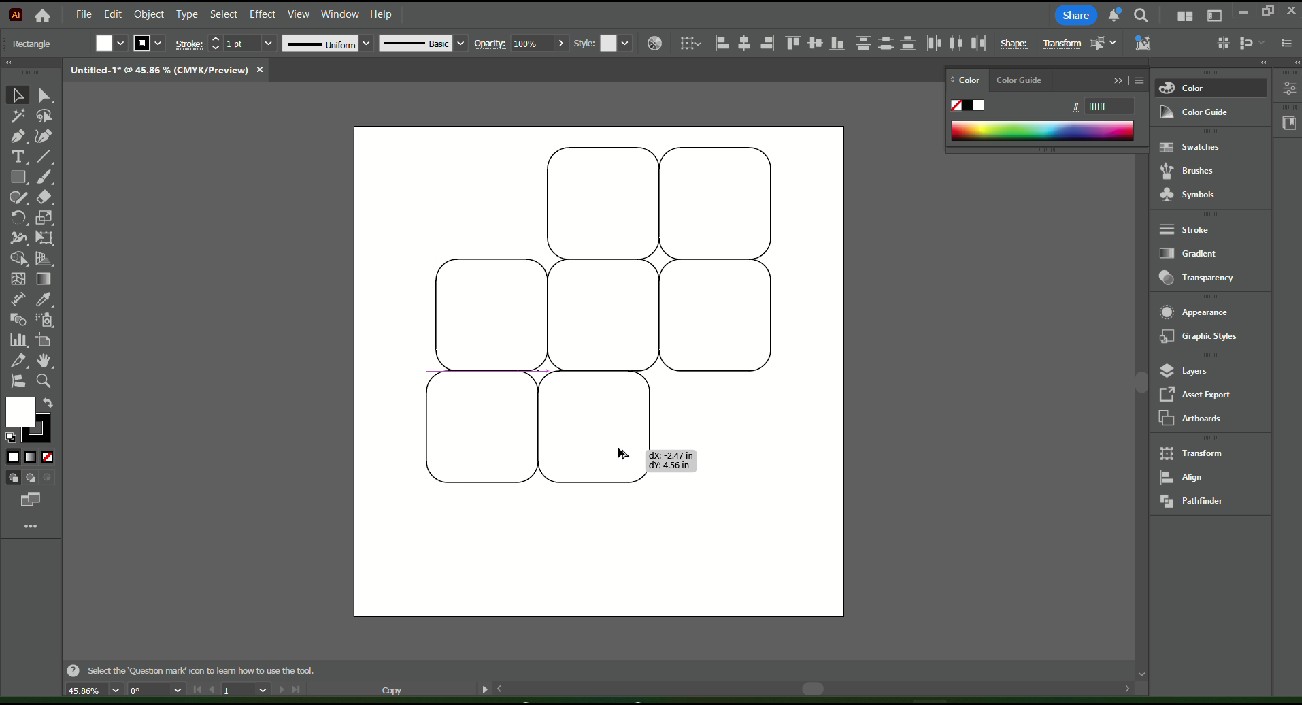Select the Artboard tool
Screen dimensions: 1302x705
44,340
